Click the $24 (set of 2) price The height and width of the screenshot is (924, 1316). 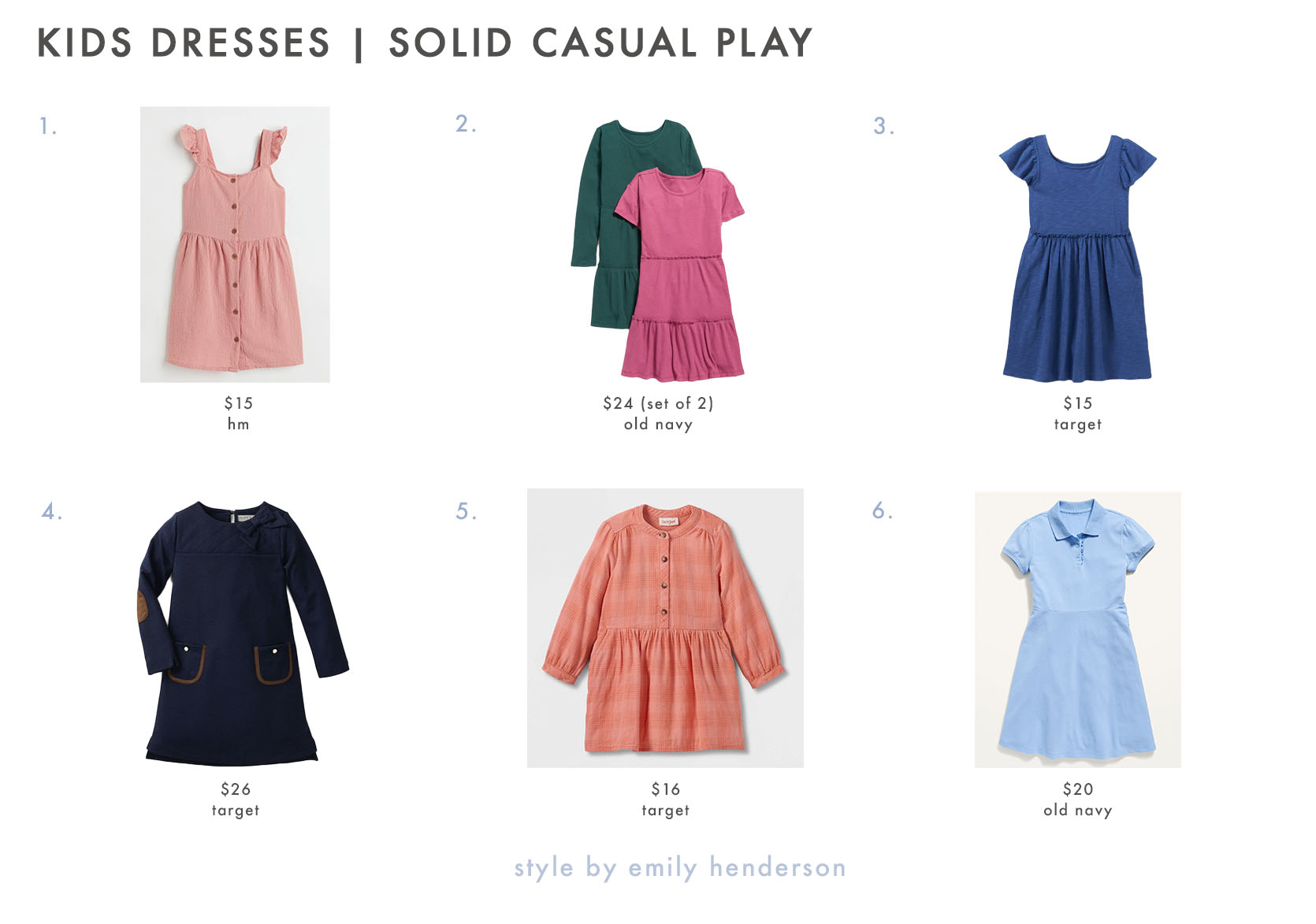[x=658, y=403]
